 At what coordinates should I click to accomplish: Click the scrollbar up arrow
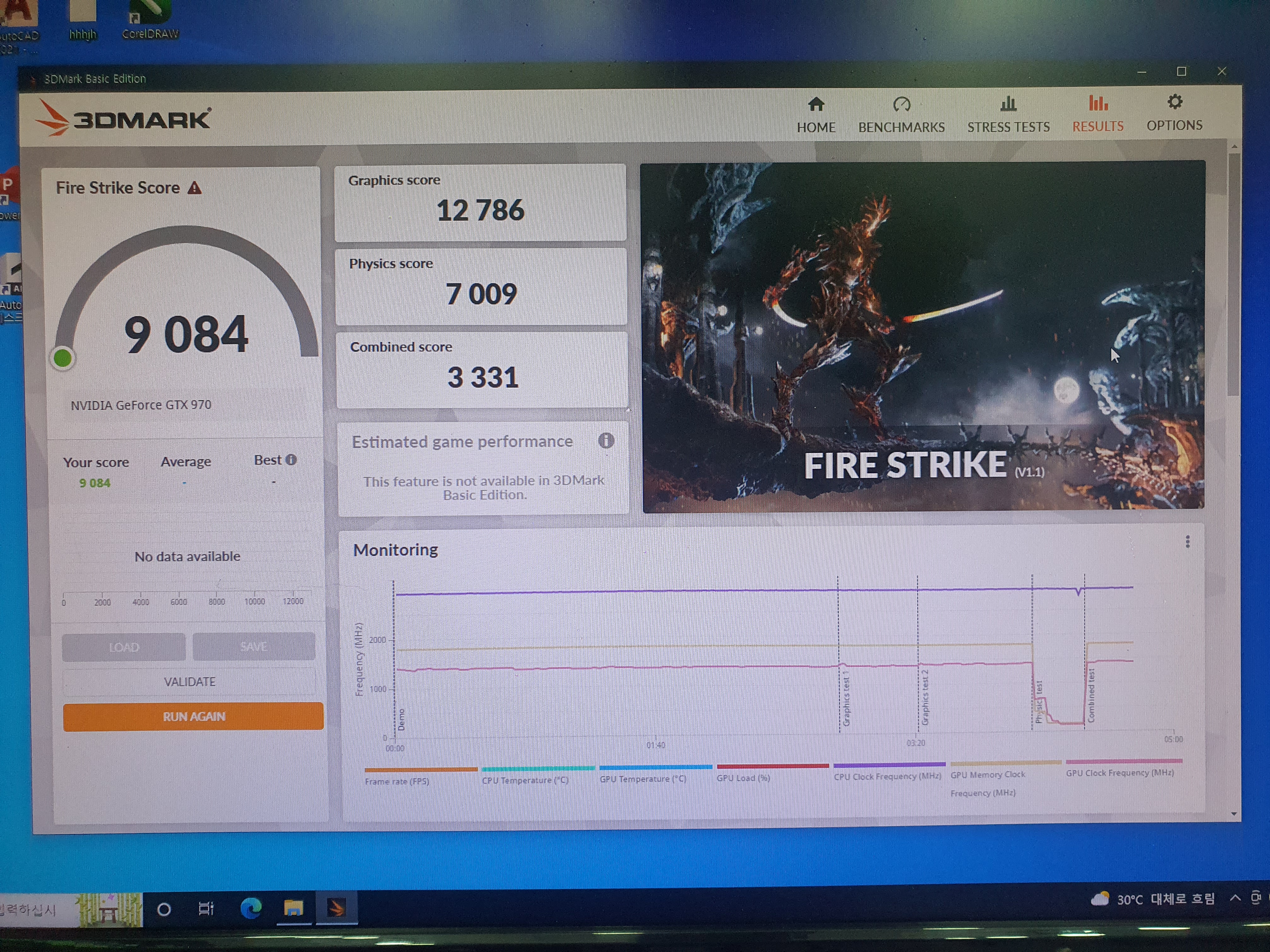(1234, 147)
